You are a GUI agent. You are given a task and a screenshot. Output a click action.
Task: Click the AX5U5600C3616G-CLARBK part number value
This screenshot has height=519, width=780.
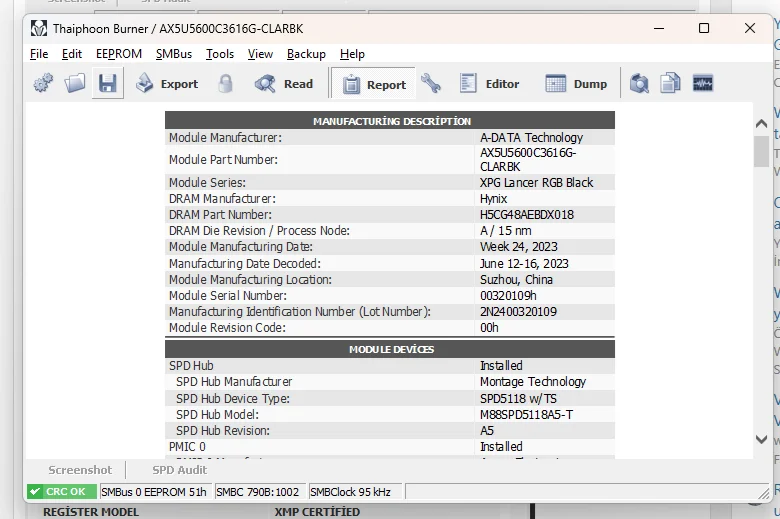(527, 160)
